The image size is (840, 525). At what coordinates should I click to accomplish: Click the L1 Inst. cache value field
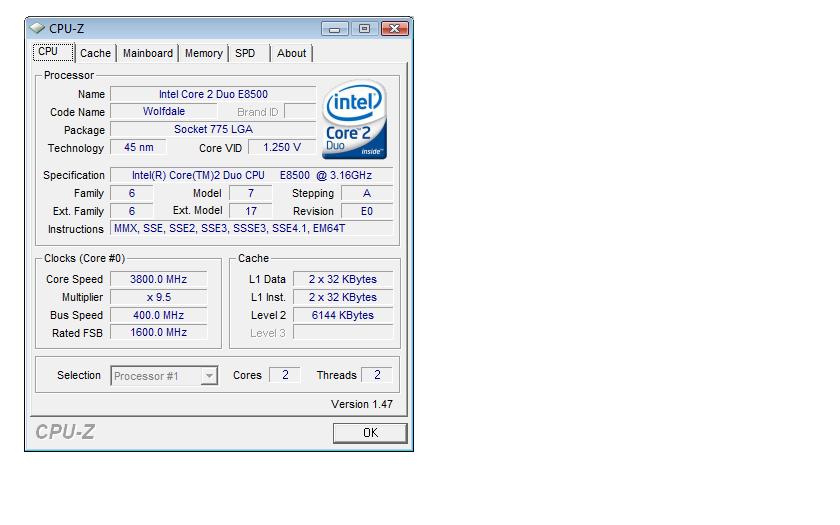coord(343,297)
